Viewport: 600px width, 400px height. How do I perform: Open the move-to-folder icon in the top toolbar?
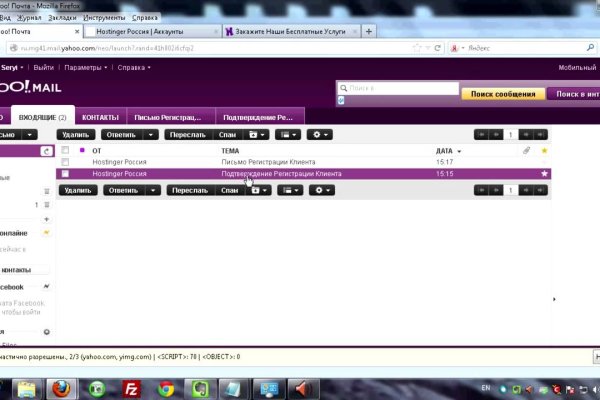tap(257, 135)
